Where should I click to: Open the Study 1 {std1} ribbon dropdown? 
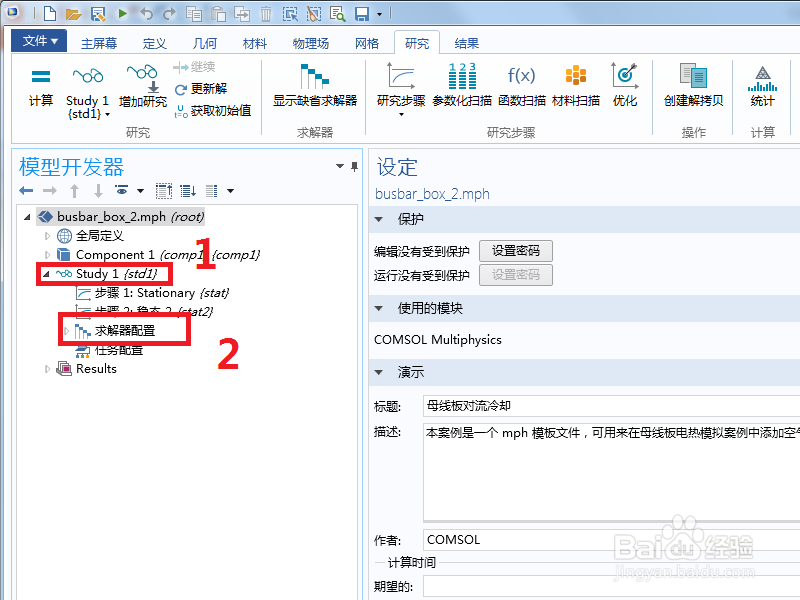tap(87, 92)
